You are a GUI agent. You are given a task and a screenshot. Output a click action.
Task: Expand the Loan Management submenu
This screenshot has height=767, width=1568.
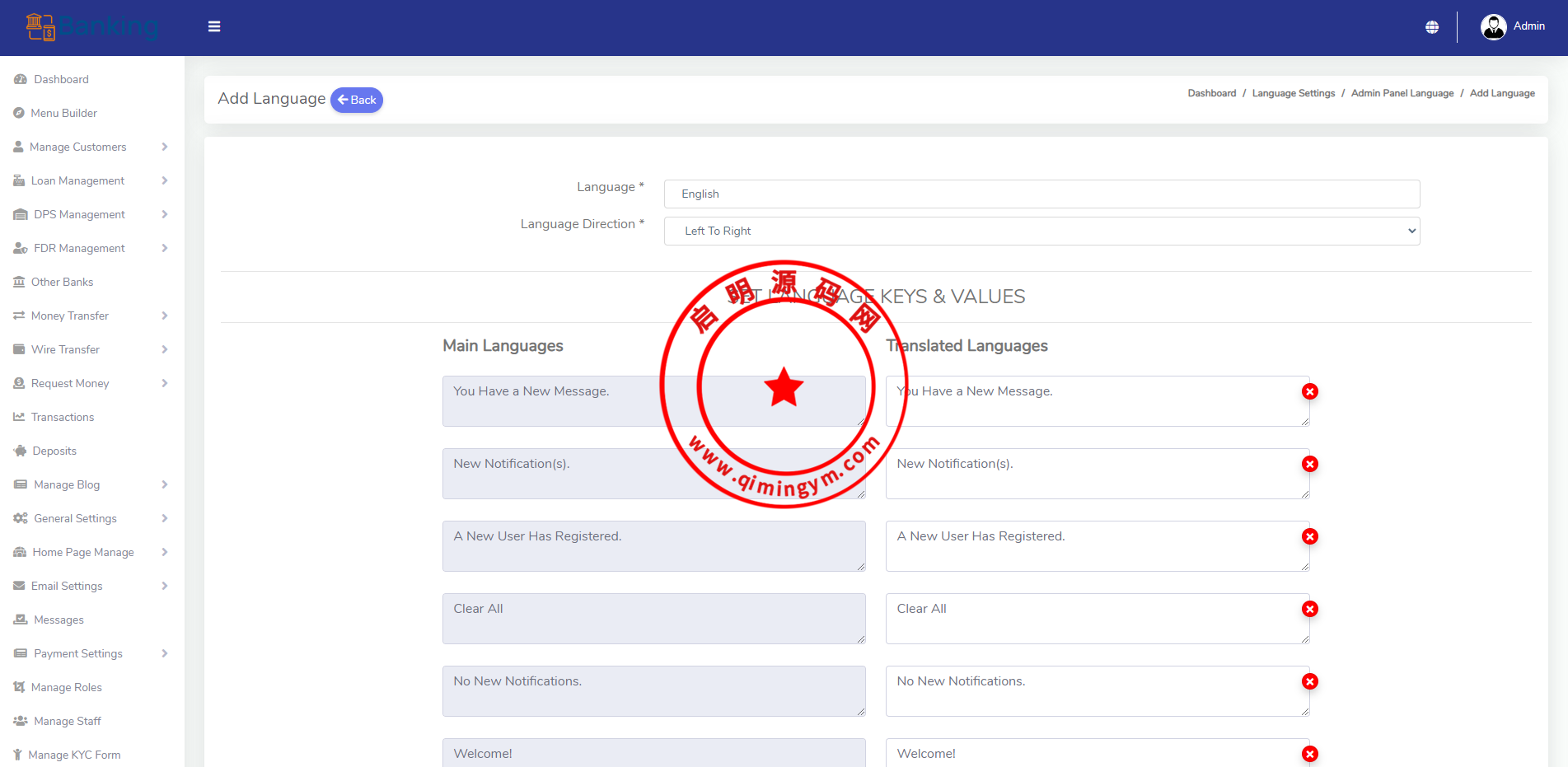click(x=91, y=180)
